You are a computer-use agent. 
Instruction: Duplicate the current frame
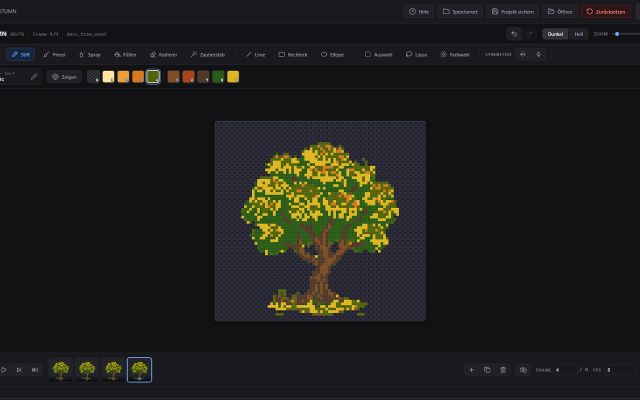(x=487, y=370)
